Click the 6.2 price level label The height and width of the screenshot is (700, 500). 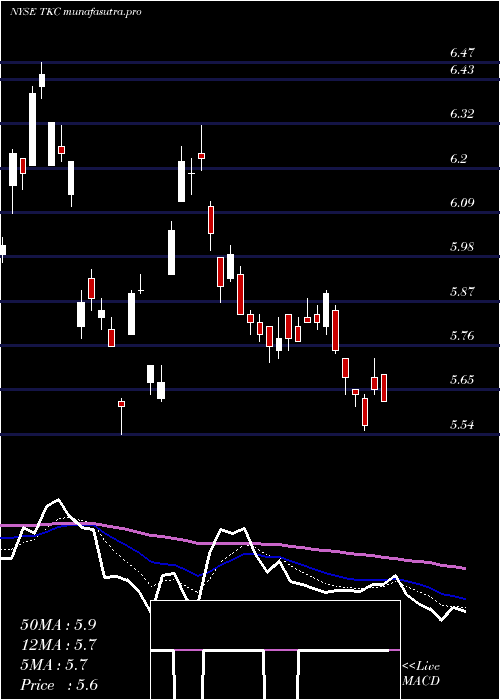458,158
